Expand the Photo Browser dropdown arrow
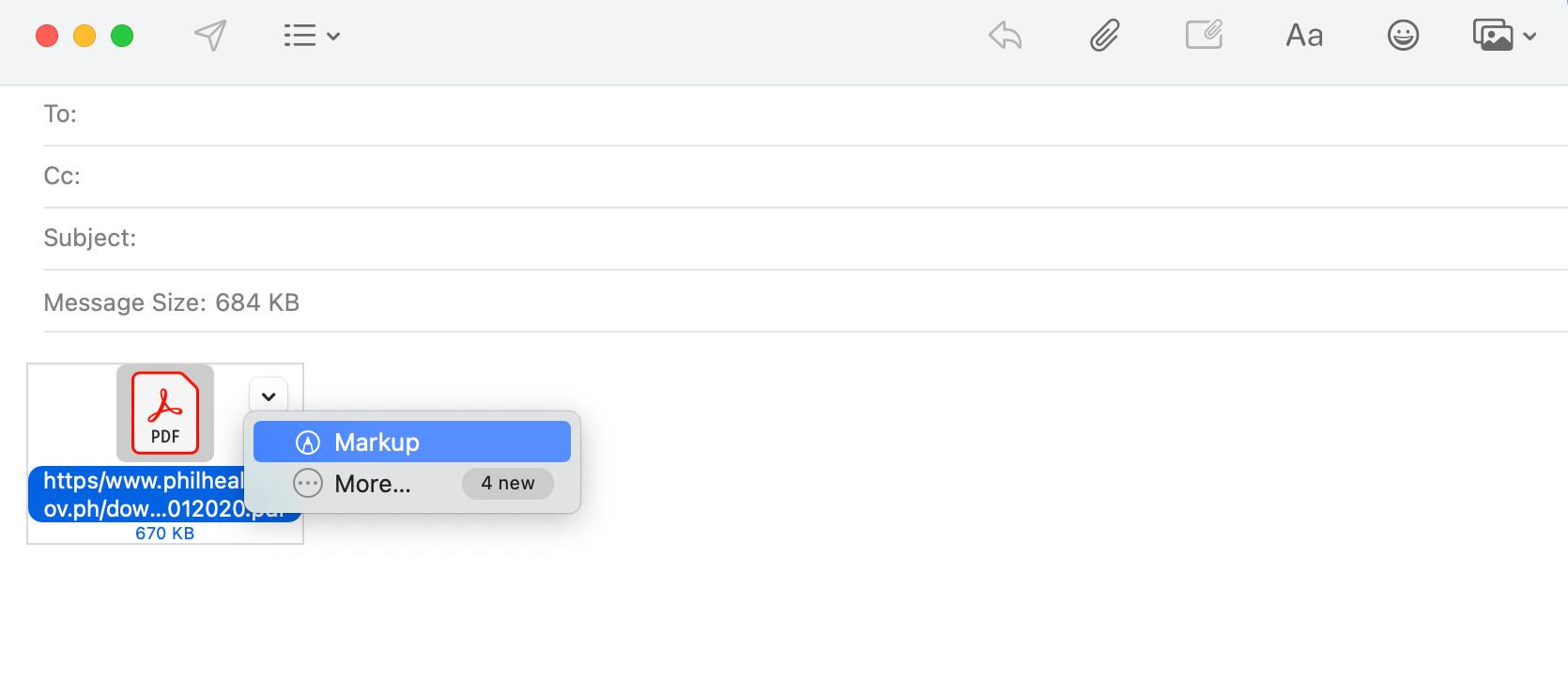1568x682 pixels. [x=1530, y=37]
